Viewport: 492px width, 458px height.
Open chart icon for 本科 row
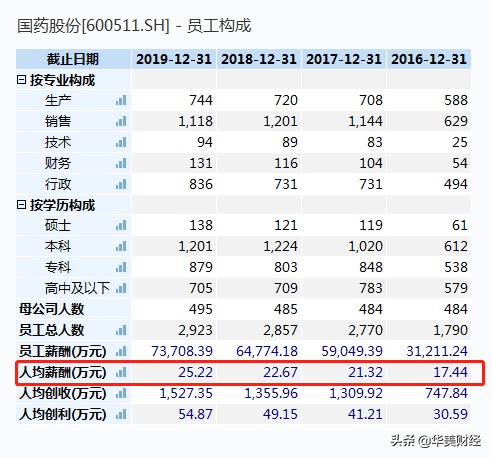tap(121, 246)
